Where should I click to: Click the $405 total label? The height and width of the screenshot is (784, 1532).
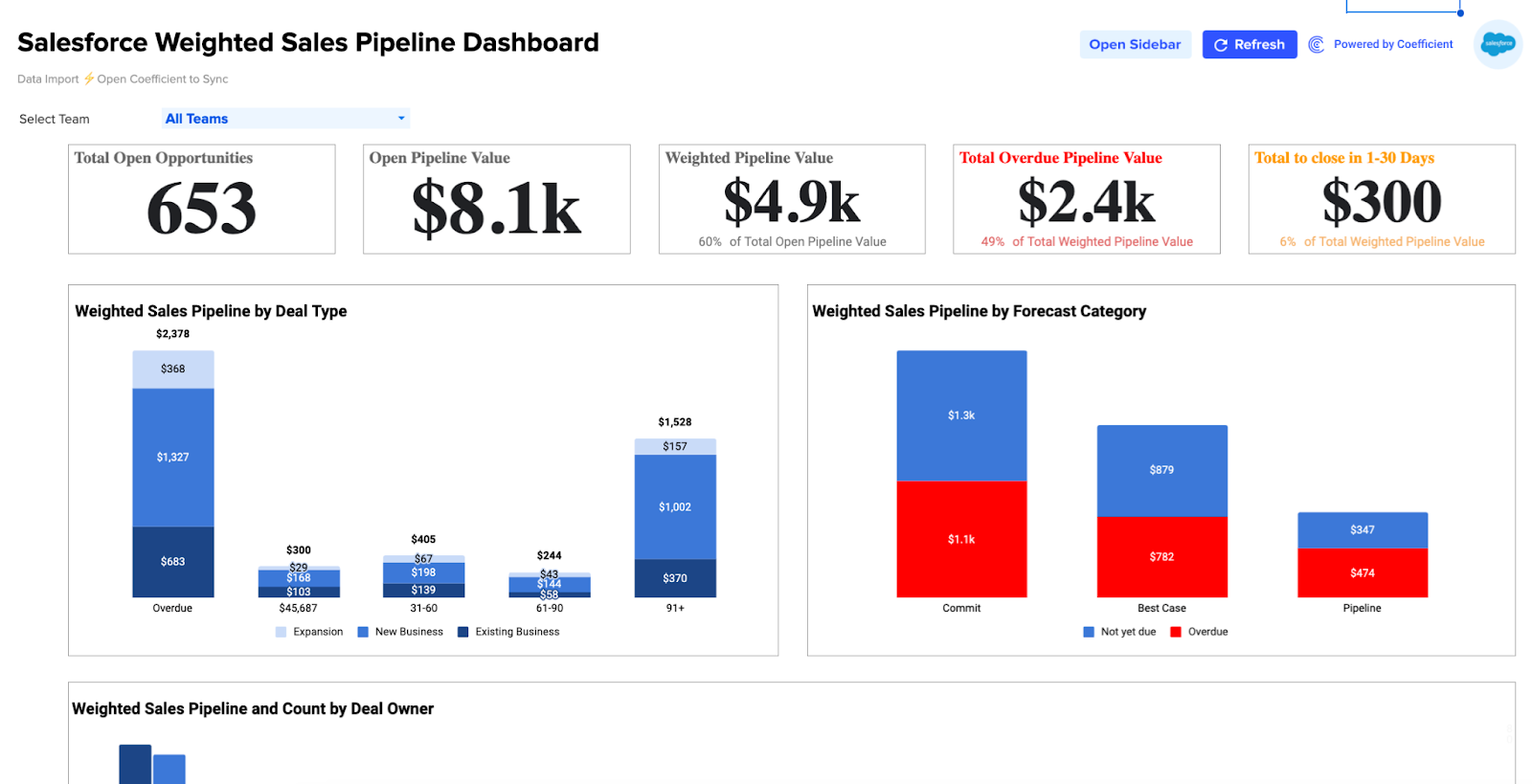point(423,540)
